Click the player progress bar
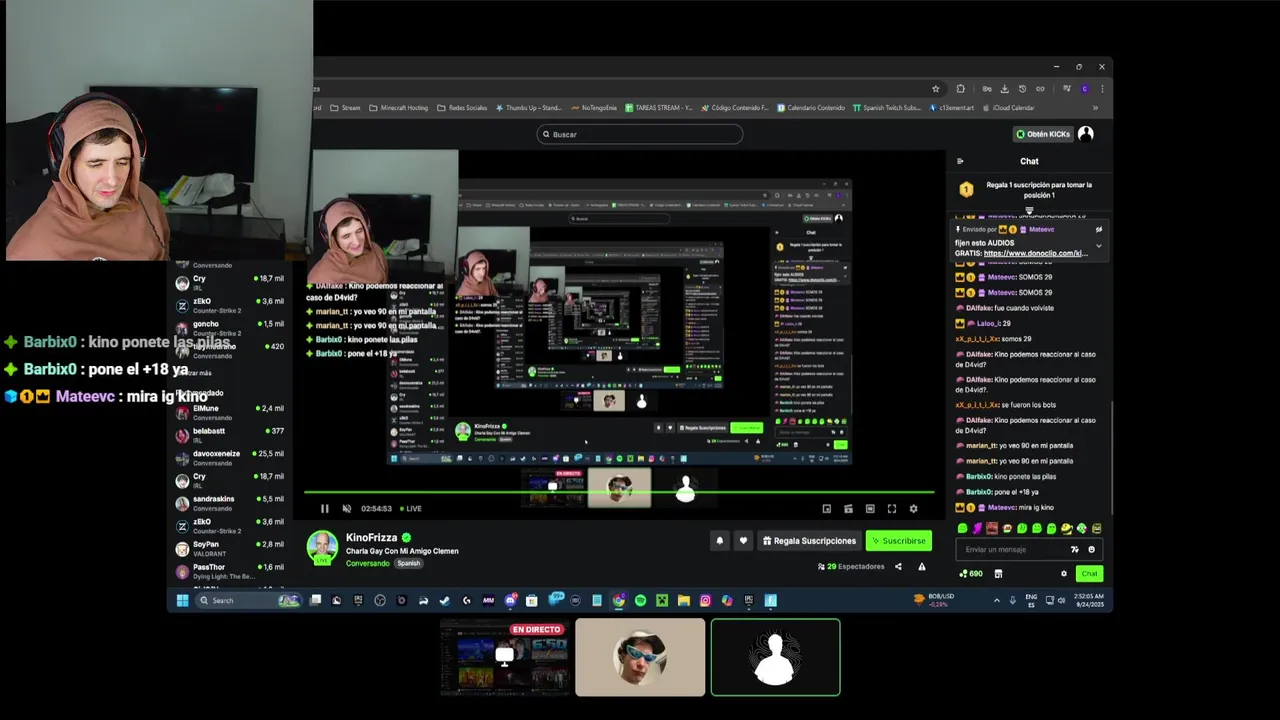Image resolution: width=1280 pixels, height=720 pixels. pyautogui.click(x=619, y=492)
